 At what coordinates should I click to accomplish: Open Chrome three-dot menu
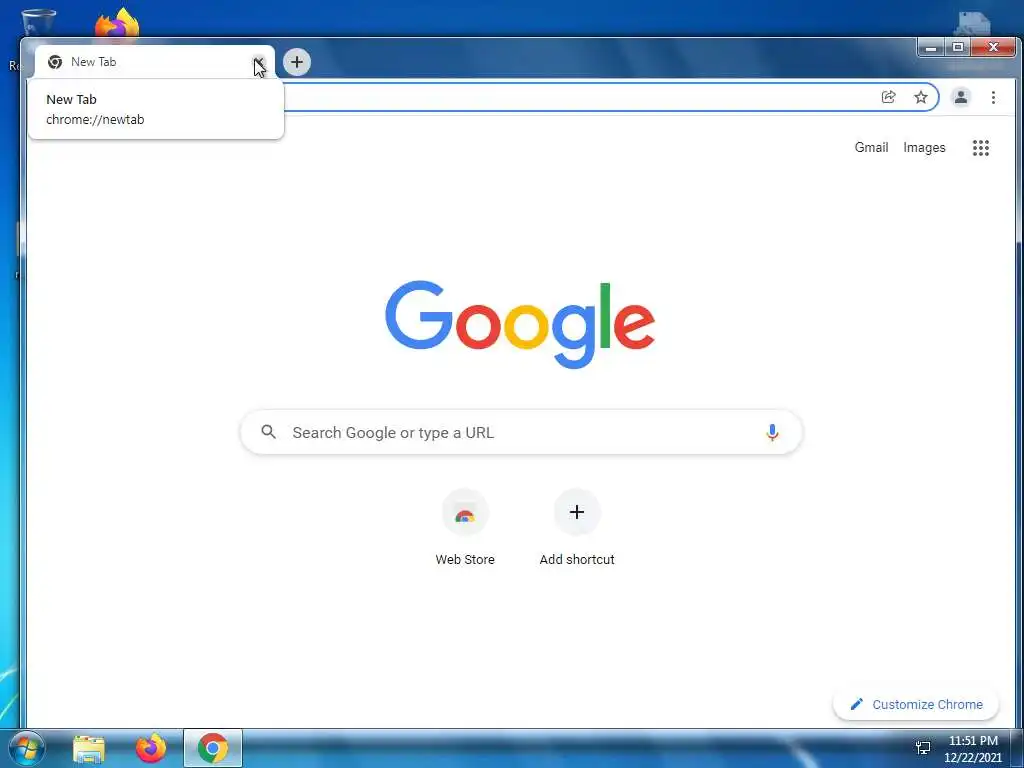point(993,97)
